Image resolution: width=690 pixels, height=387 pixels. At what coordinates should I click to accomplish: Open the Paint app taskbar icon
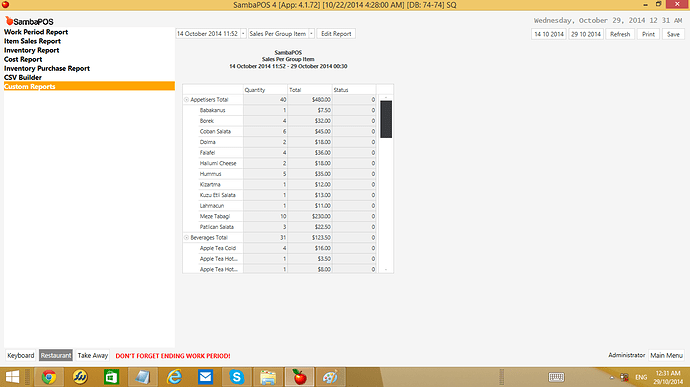point(330,377)
